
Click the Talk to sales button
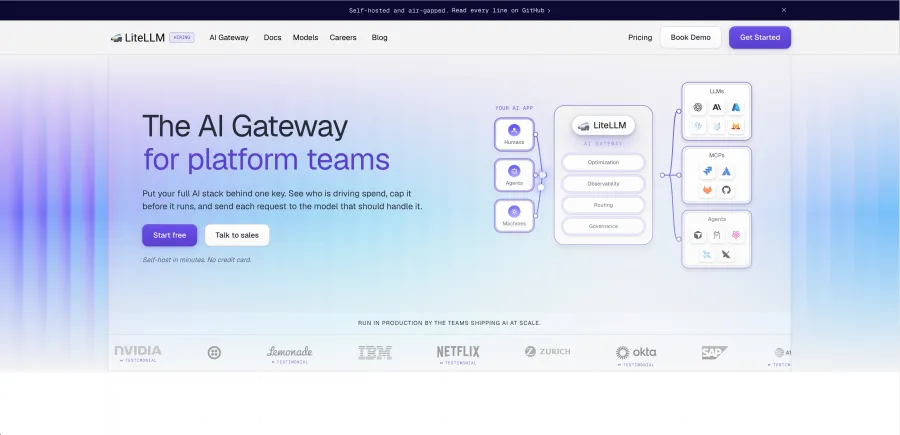point(237,235)
